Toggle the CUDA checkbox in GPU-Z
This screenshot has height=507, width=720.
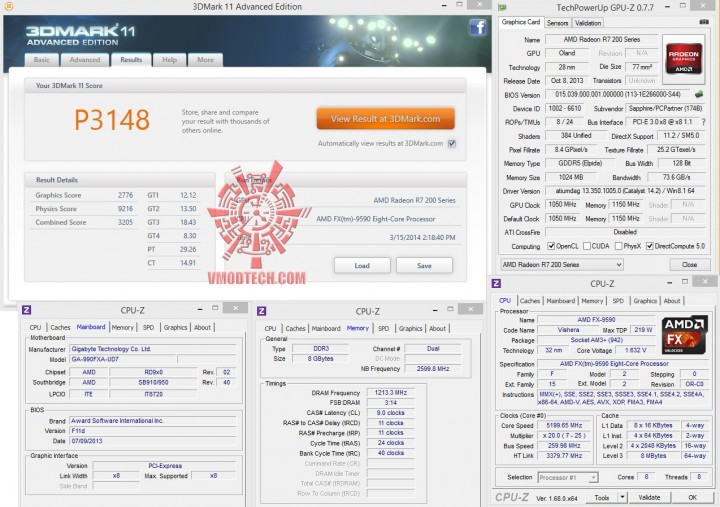586,246
